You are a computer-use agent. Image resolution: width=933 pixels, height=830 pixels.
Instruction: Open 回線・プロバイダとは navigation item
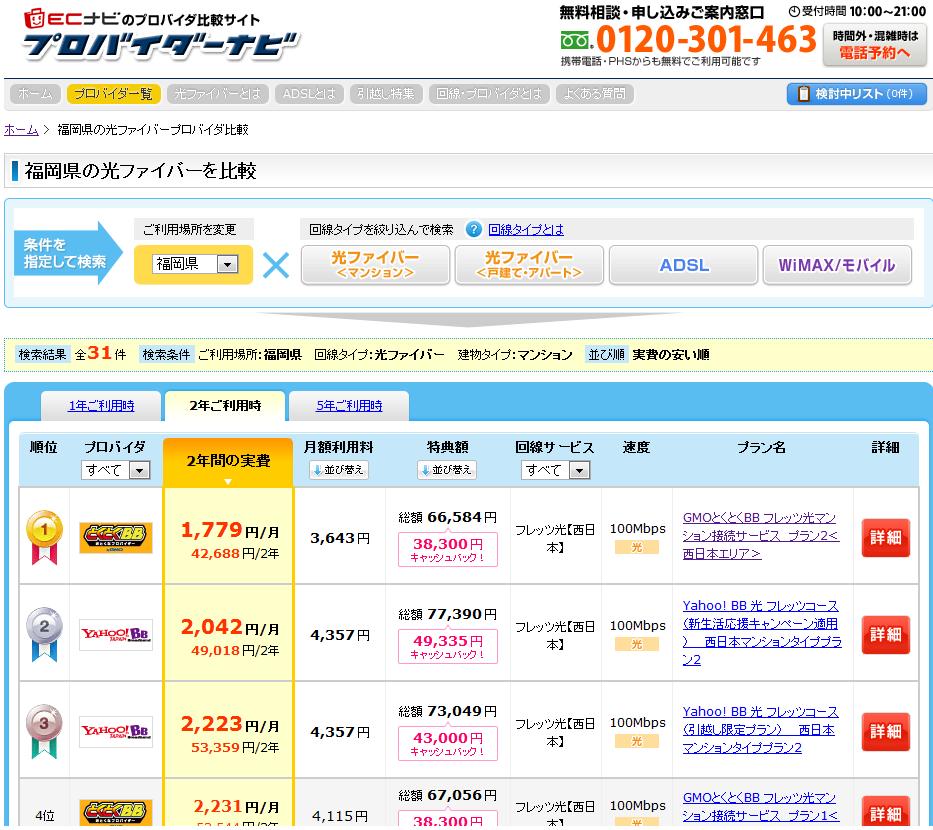tap(489, 93)
